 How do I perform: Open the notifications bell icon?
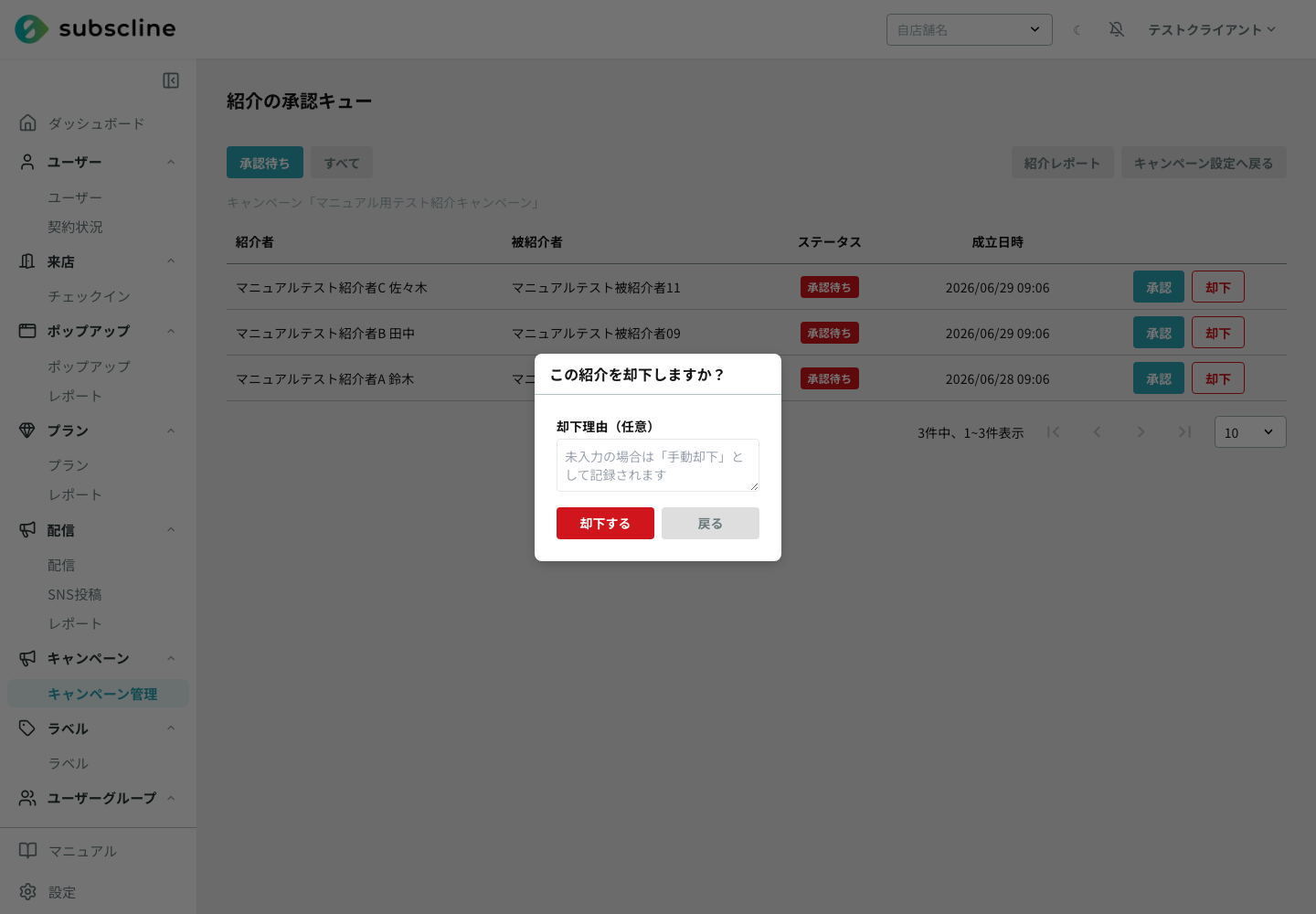tap(1117, 29)
